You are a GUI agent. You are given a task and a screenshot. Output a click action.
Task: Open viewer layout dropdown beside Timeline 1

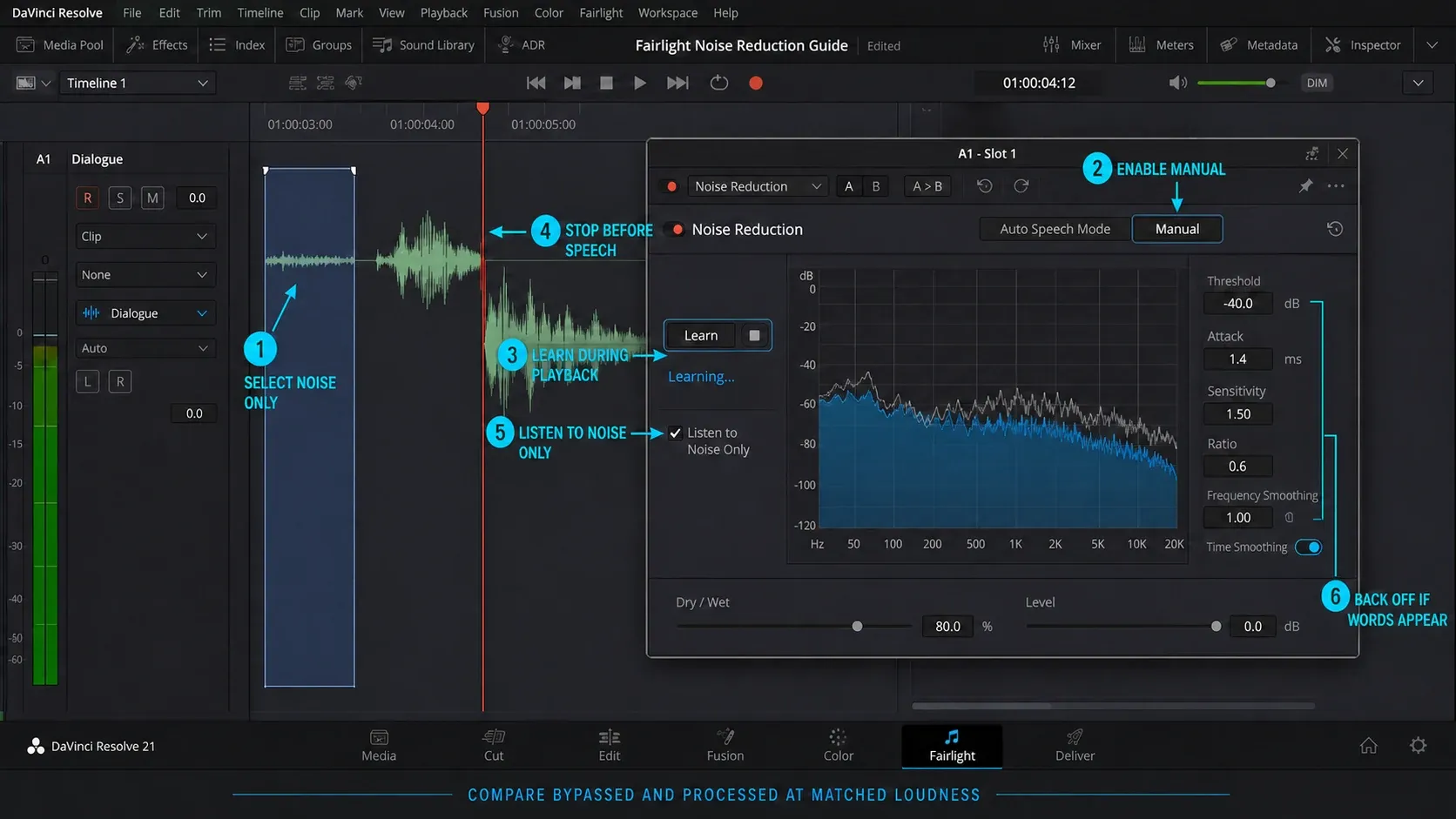coord(33,83)
